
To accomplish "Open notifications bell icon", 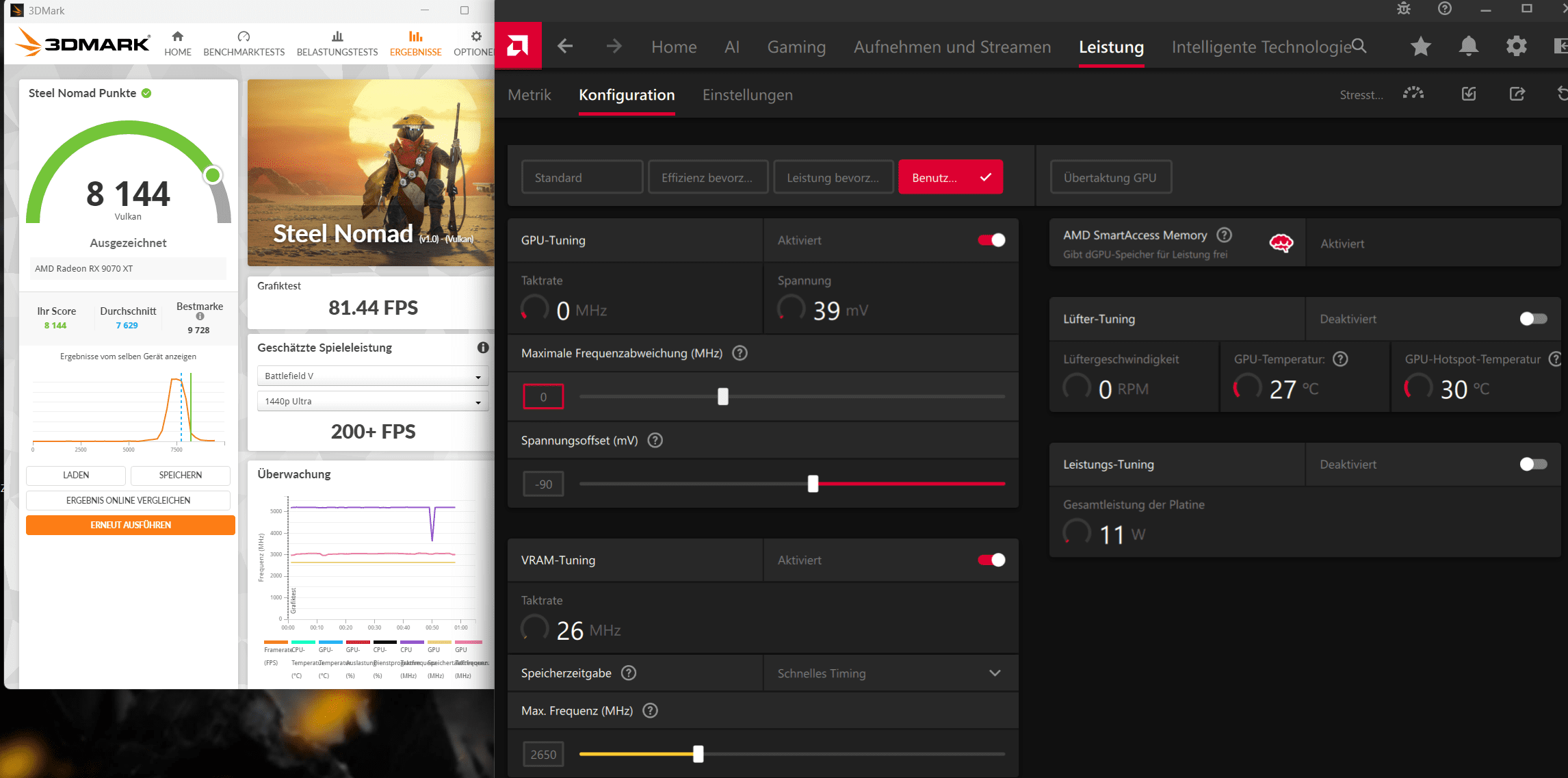I will pos(1469,47).
